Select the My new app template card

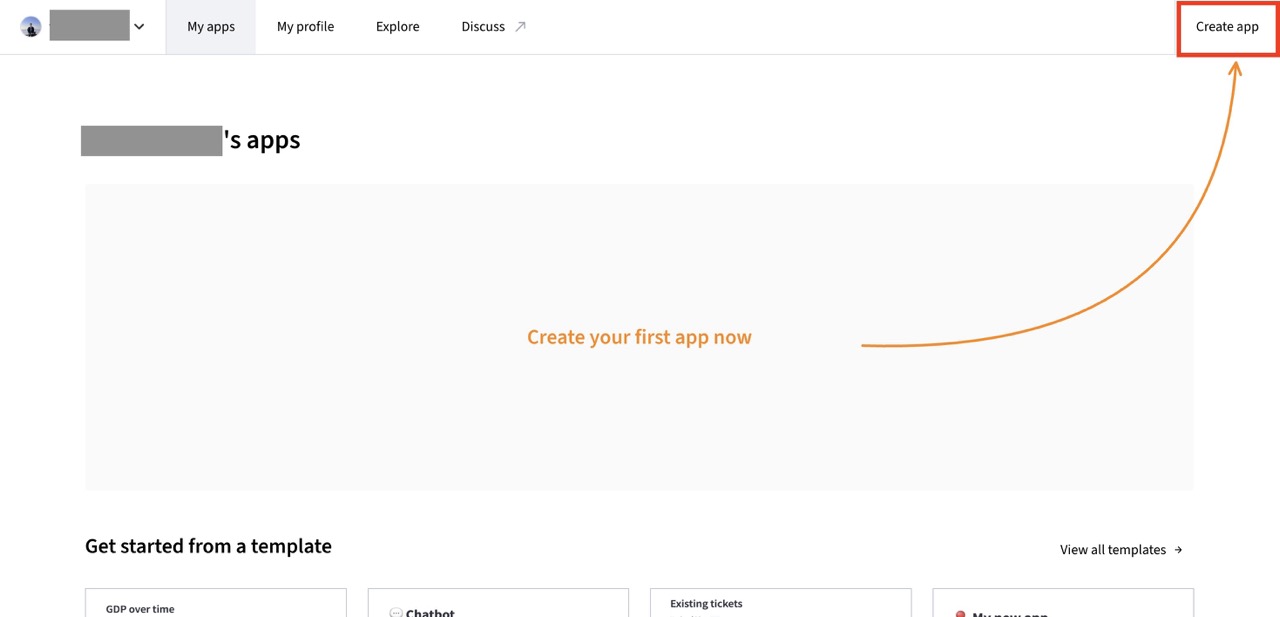pyautogui.click(x=1063, y=603)
